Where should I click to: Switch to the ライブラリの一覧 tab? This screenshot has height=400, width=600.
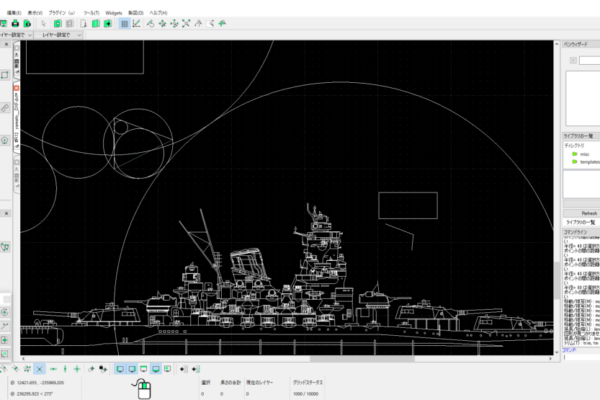click(580, 222)
